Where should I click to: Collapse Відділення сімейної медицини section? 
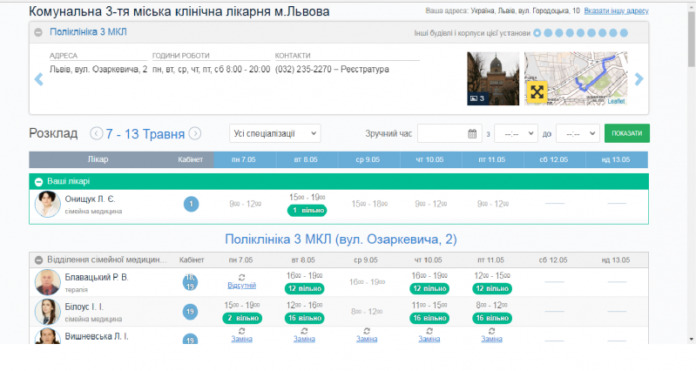click(39, 260)
